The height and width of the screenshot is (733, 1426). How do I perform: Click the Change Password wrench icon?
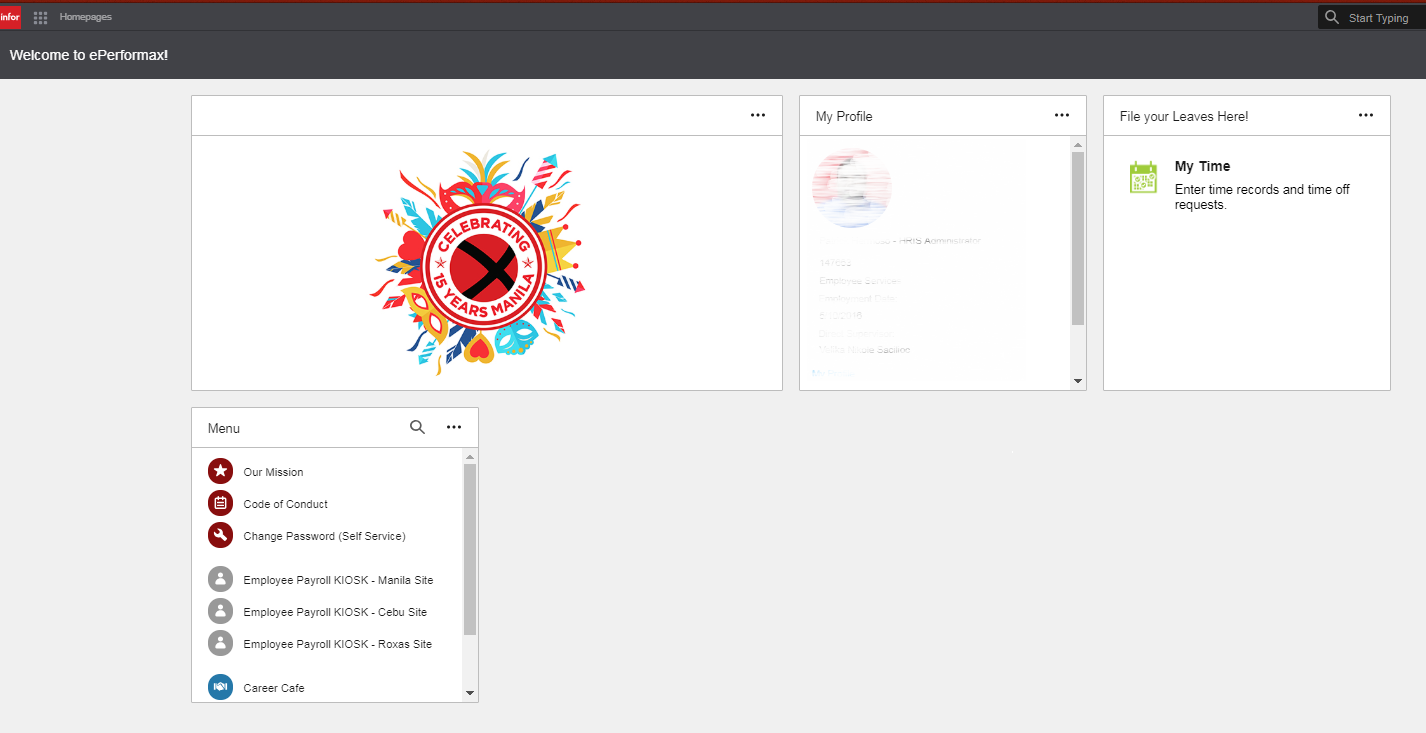coord(220,535)
